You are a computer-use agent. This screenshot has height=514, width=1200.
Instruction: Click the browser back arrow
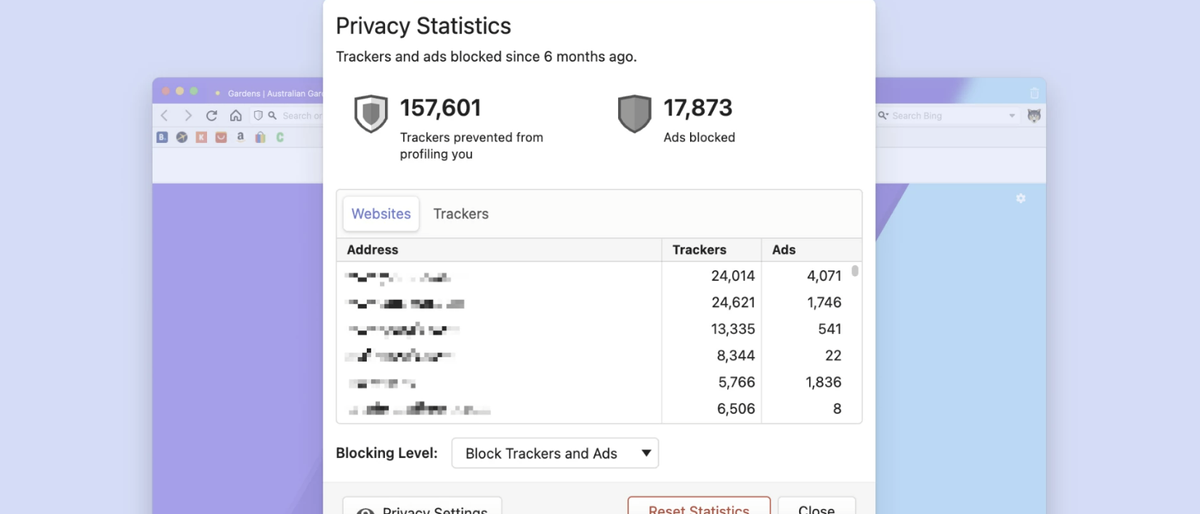pyautogui.click(x=165, y=116)
